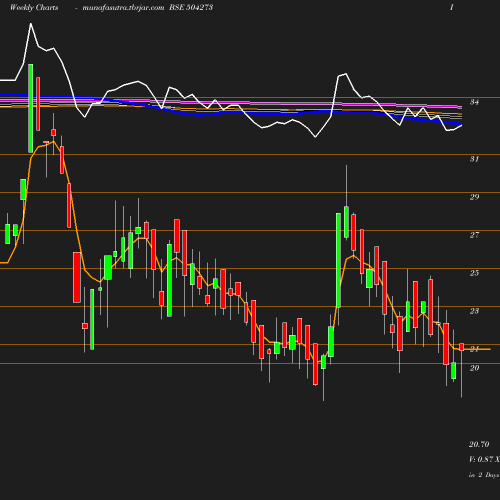
Task: Click the munafasutra website watermark label
Action: [123, 7]
